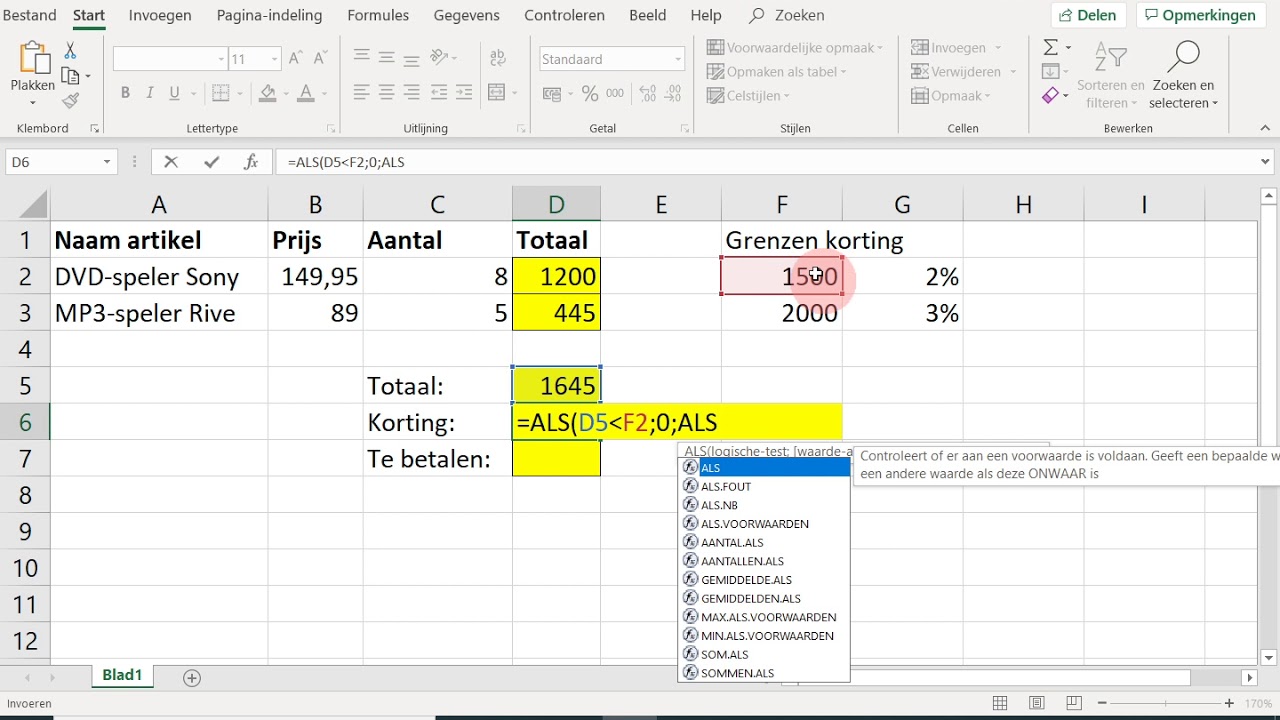Toggle center horizontal alignment
Viewport: 1280px width, 720px height.
[x=387, y=93]
